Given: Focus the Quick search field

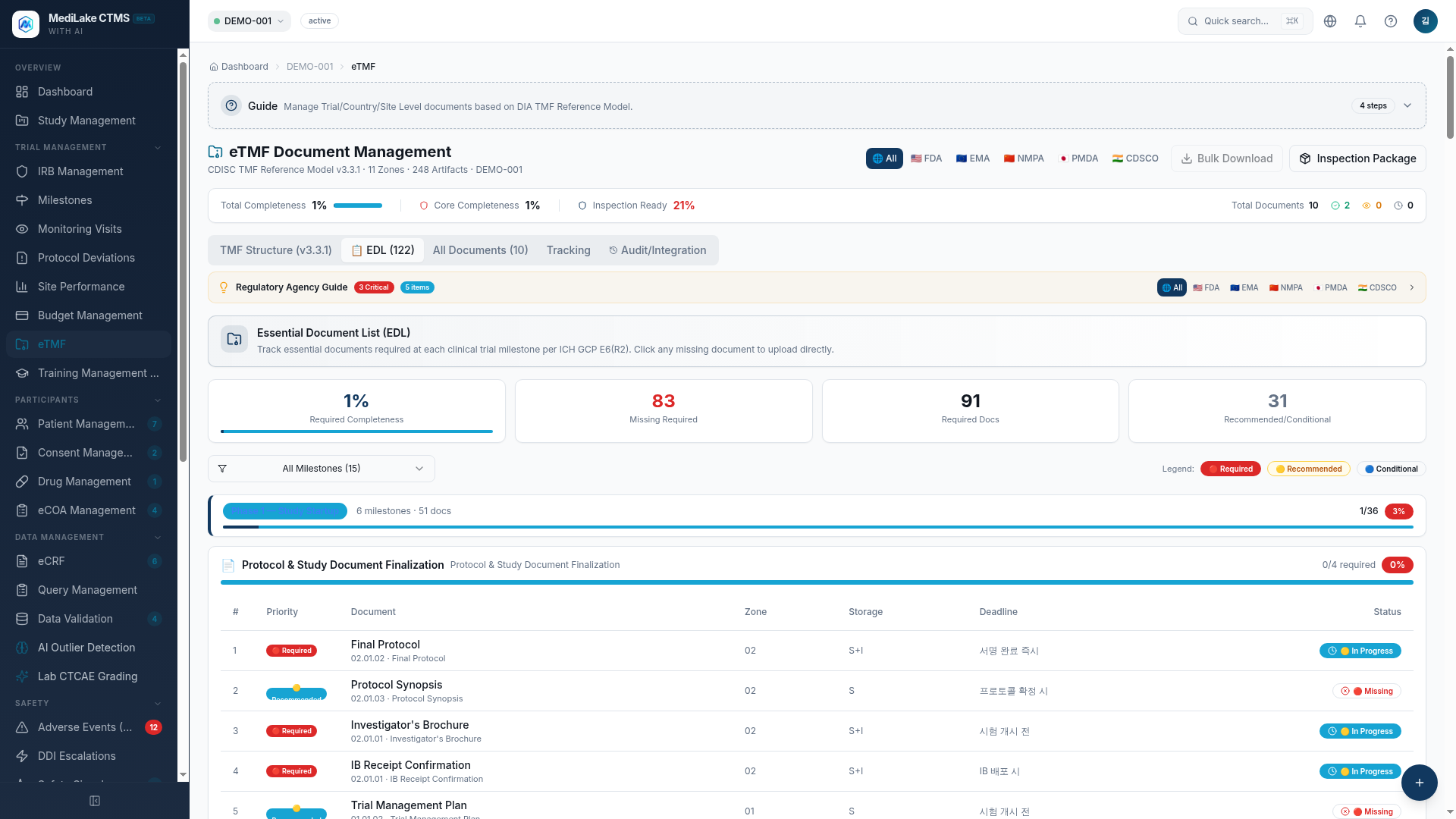Looking at the screenshot, I should click(1245, 21).
